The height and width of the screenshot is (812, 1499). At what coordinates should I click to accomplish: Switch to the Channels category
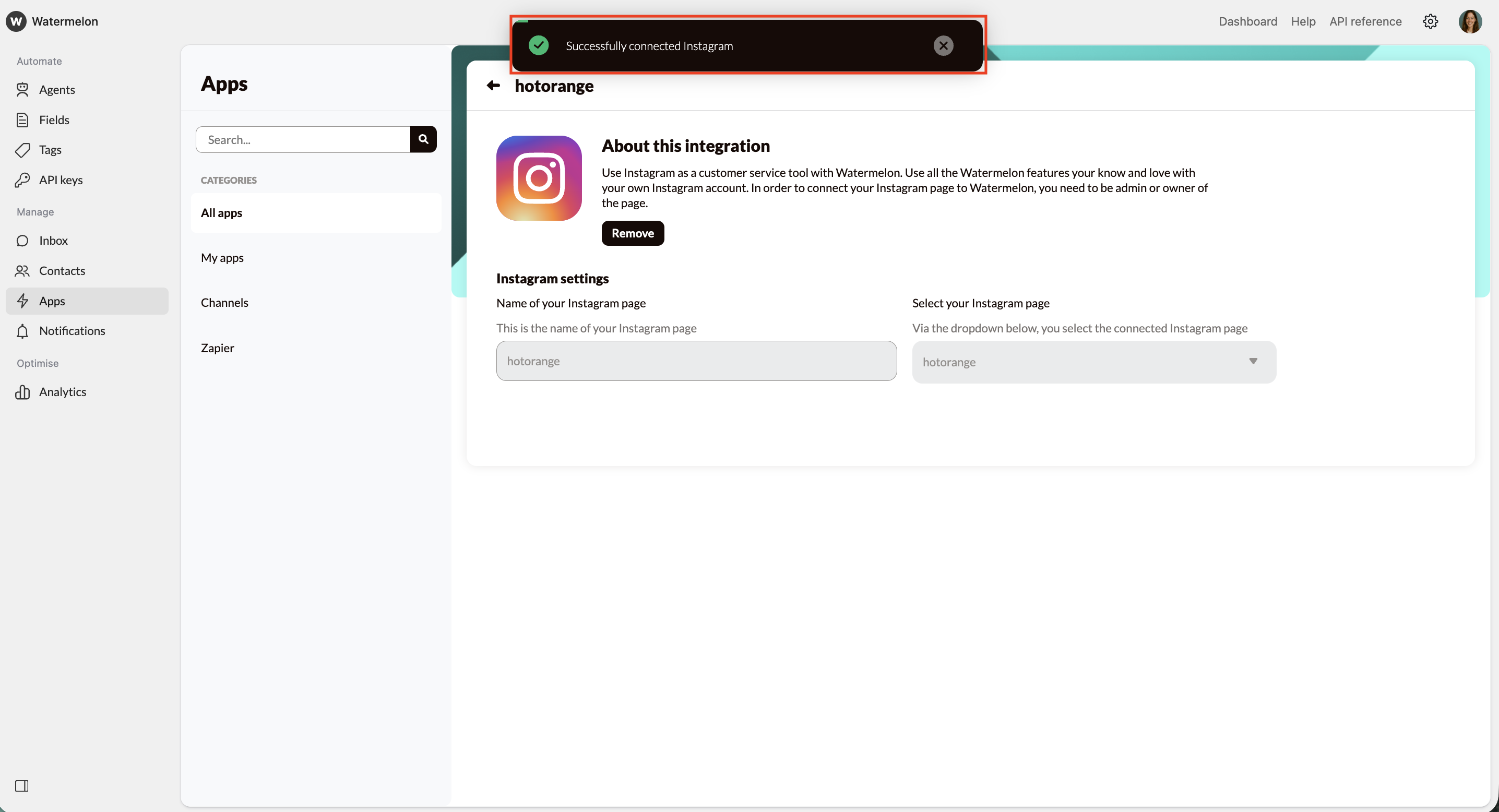tap(224, 302)
